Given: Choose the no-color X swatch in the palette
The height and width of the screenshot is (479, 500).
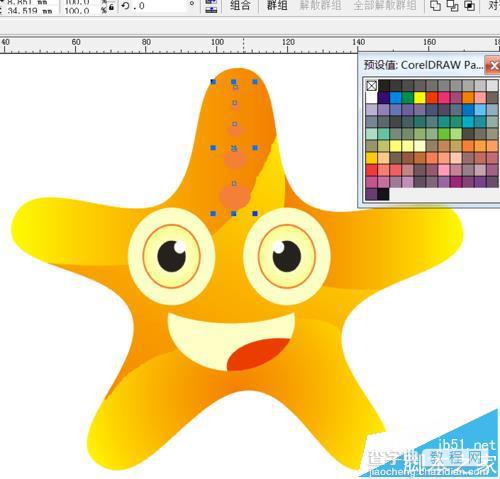Looking at the screenshot, I should coord(371,86).
